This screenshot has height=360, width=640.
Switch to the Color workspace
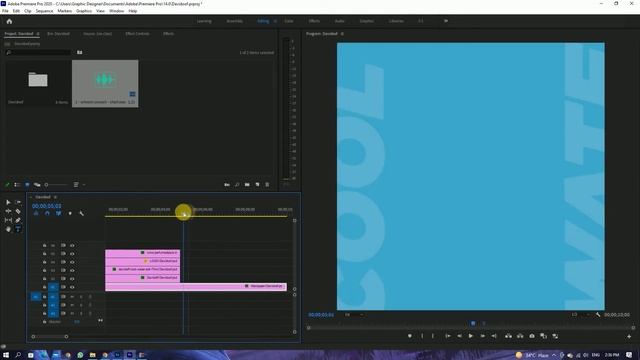click(x=289, y=21)
